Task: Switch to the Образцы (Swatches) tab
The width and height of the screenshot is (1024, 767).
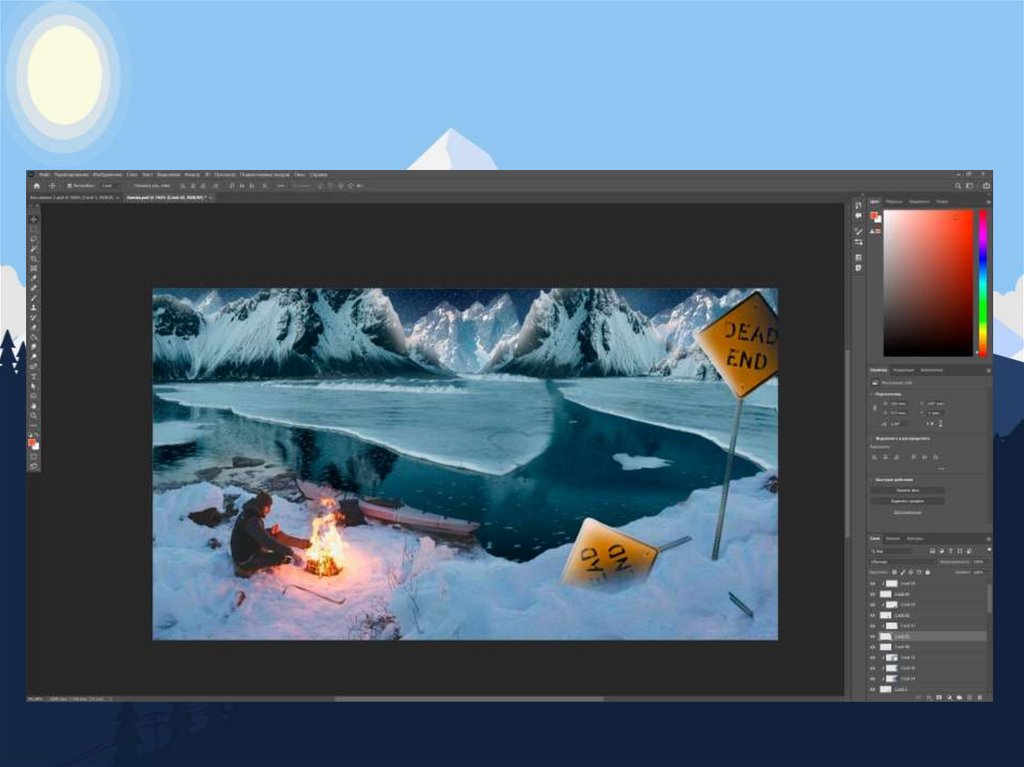Action: click(x=894, y=202)
